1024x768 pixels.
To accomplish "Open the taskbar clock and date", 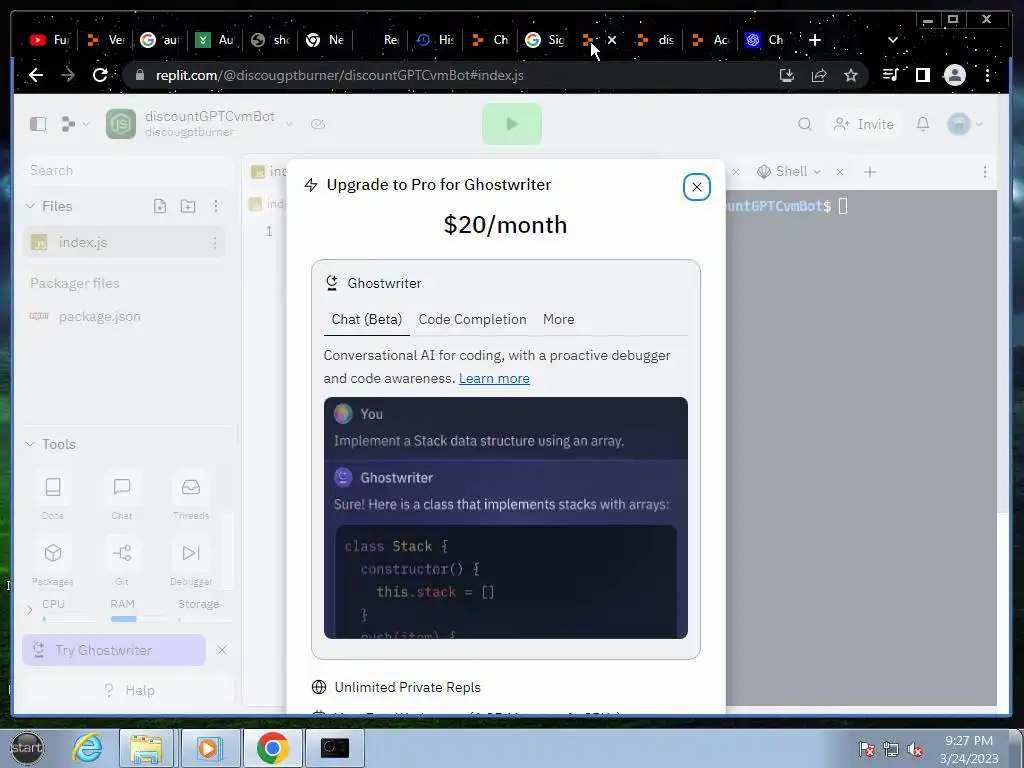I will pos(969,749).
